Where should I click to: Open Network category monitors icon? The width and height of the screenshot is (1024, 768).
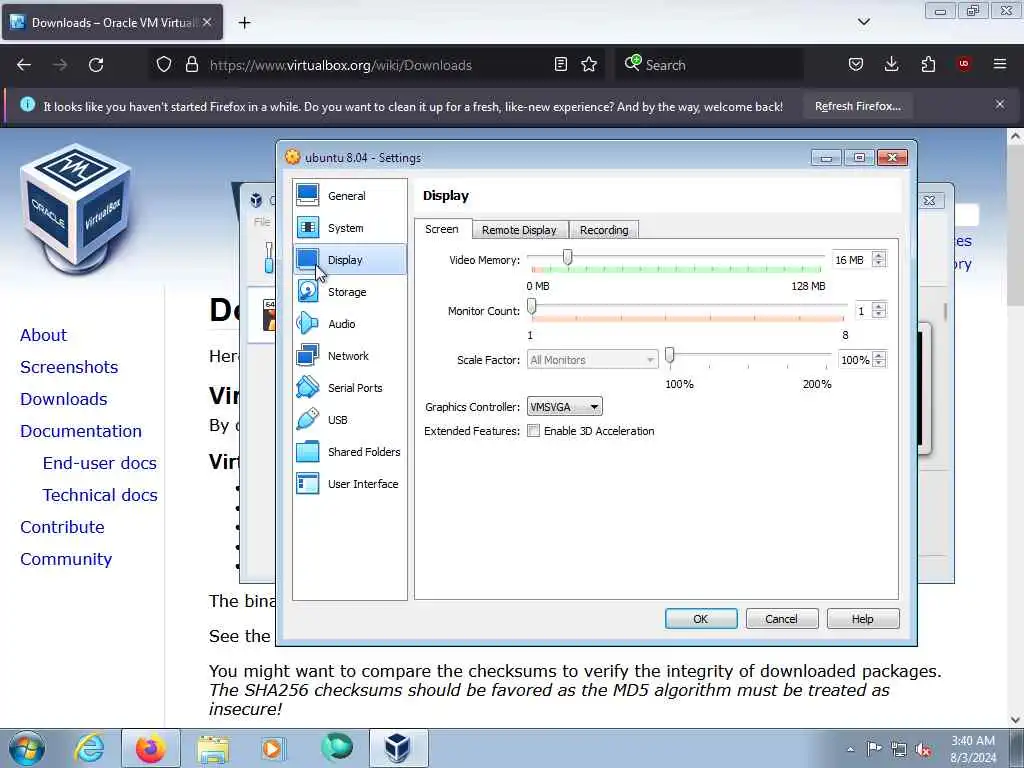pos(308,355)
